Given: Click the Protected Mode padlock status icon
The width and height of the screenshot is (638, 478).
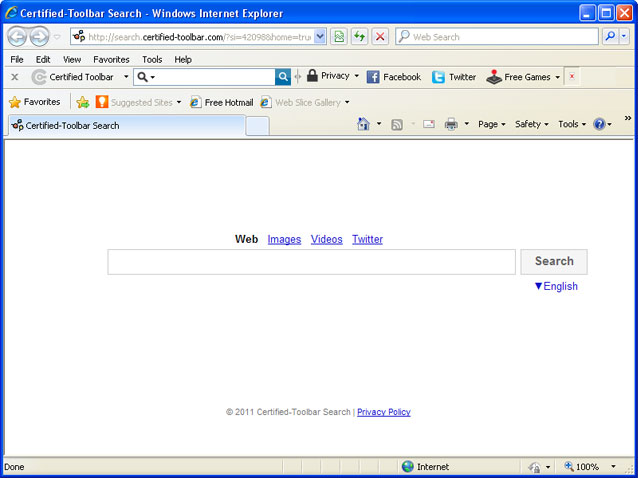Looking at the screenshot, I should tap(535, 467).
